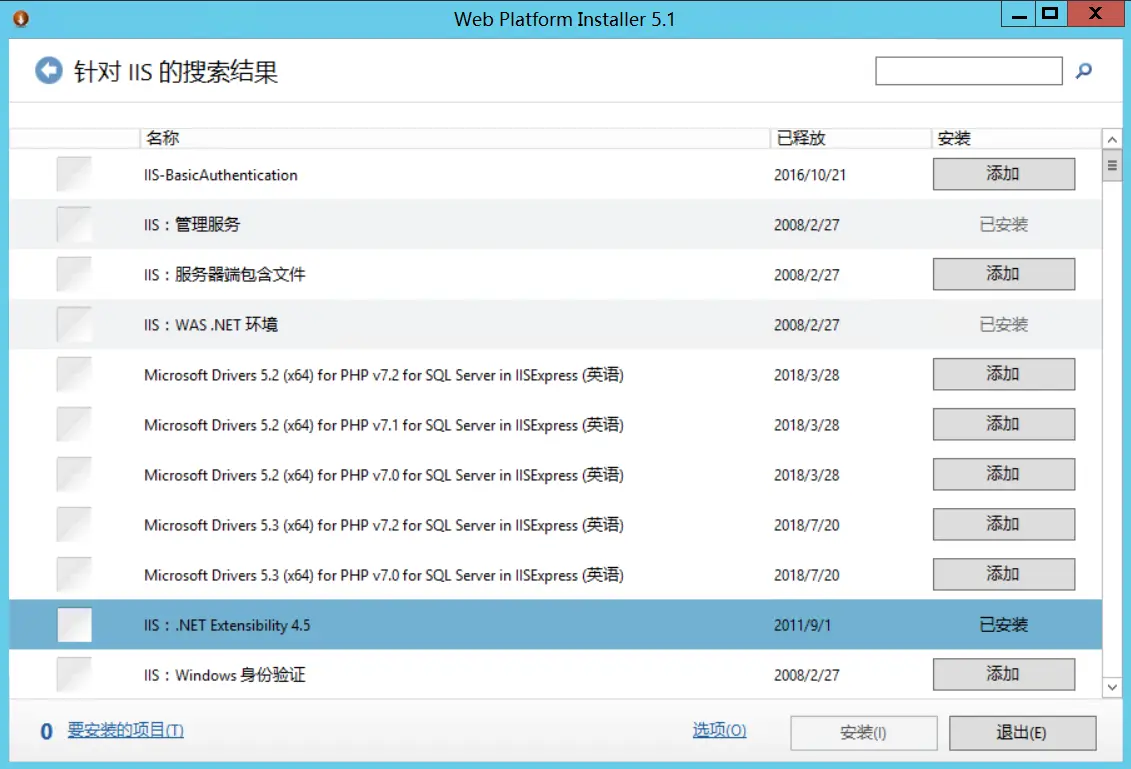The image size is (1131, 769).
Task: Click the icon for IIS：Windows 身份验证 row
Action: point(74,674)
